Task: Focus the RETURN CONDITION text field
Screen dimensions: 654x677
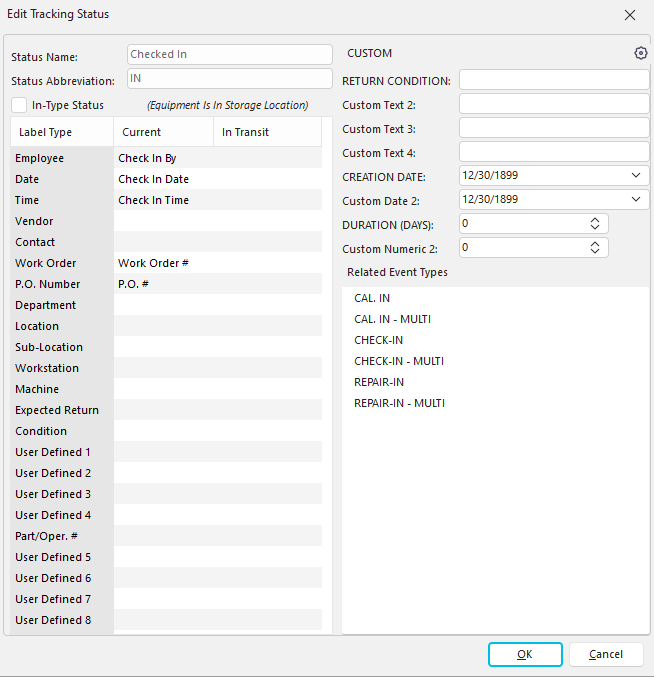Action: [x=554, y=80]
